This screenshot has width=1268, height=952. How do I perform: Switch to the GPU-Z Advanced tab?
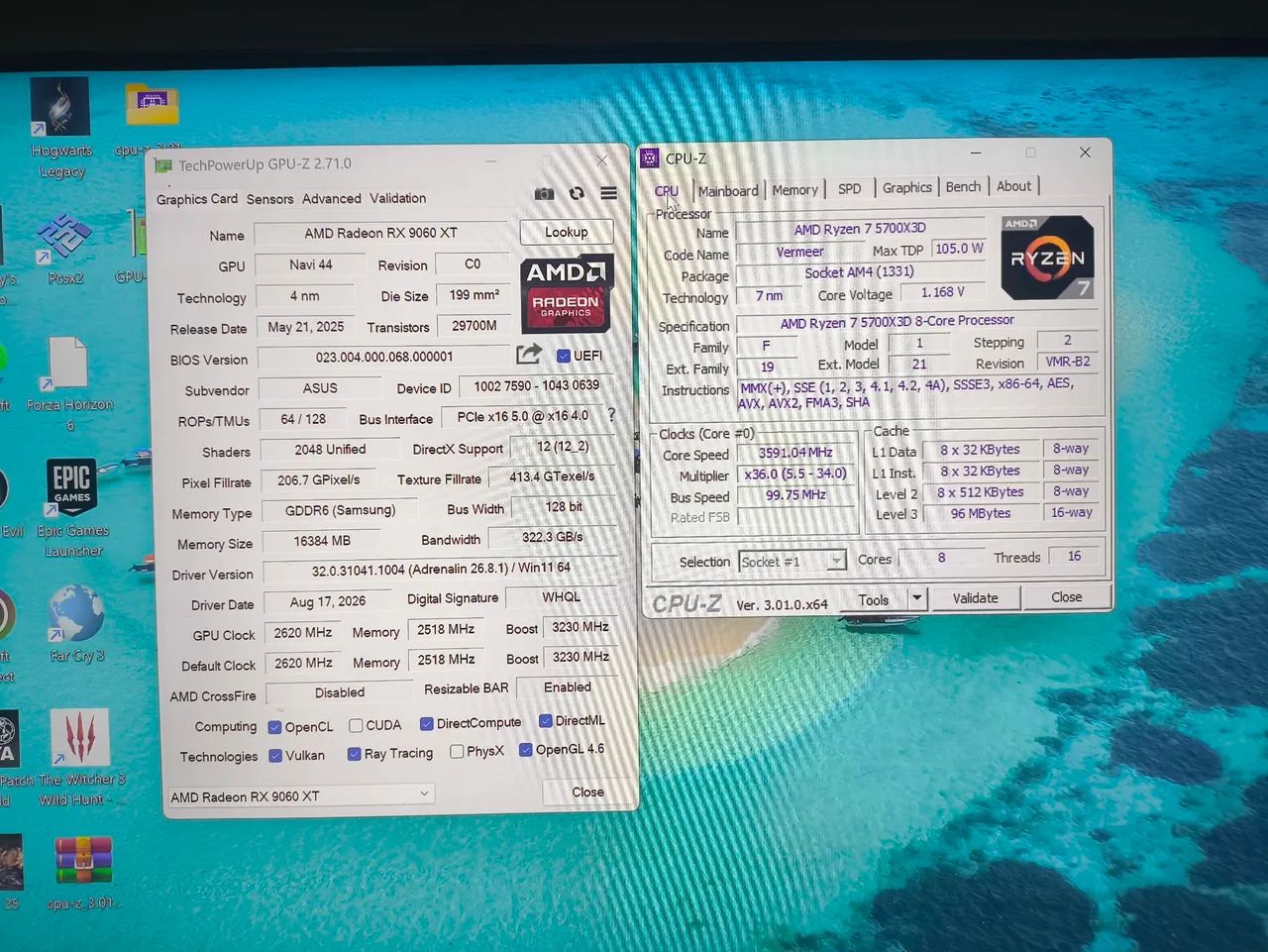[331, 199]
